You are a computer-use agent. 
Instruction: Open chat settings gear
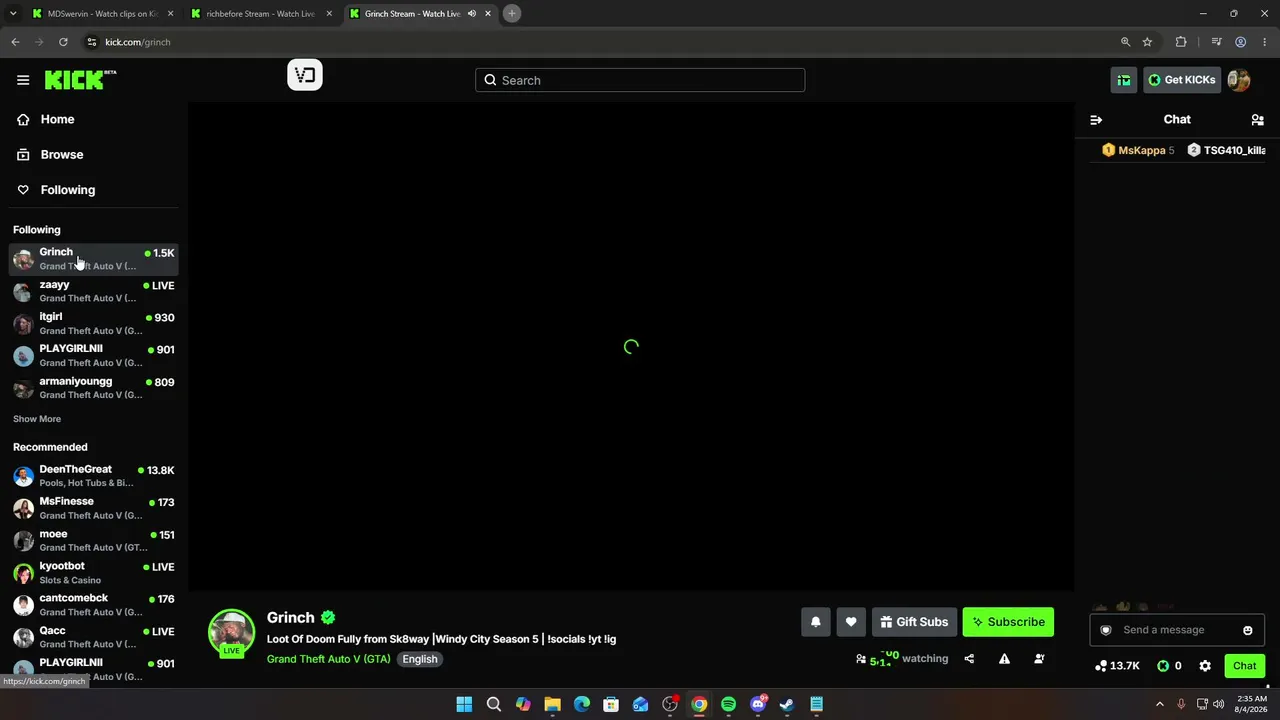(1205, 666)
